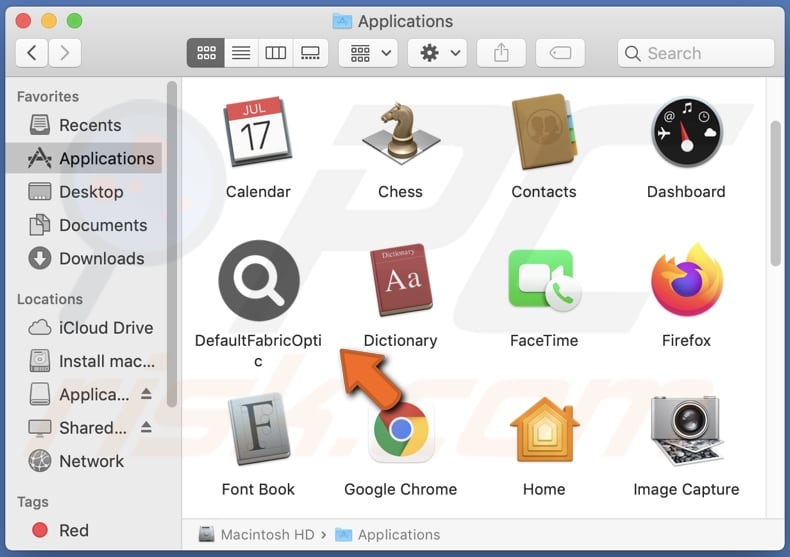Click the main file area vertical scrollbar
Screen dimensions: 790x557
coord(775,193)
